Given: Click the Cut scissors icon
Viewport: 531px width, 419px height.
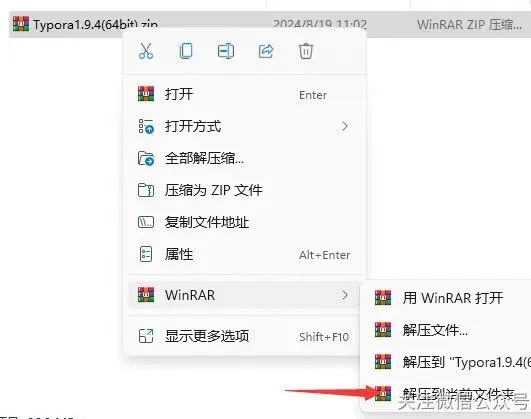Looking at the screenshot, I should (x=146, y=51).
